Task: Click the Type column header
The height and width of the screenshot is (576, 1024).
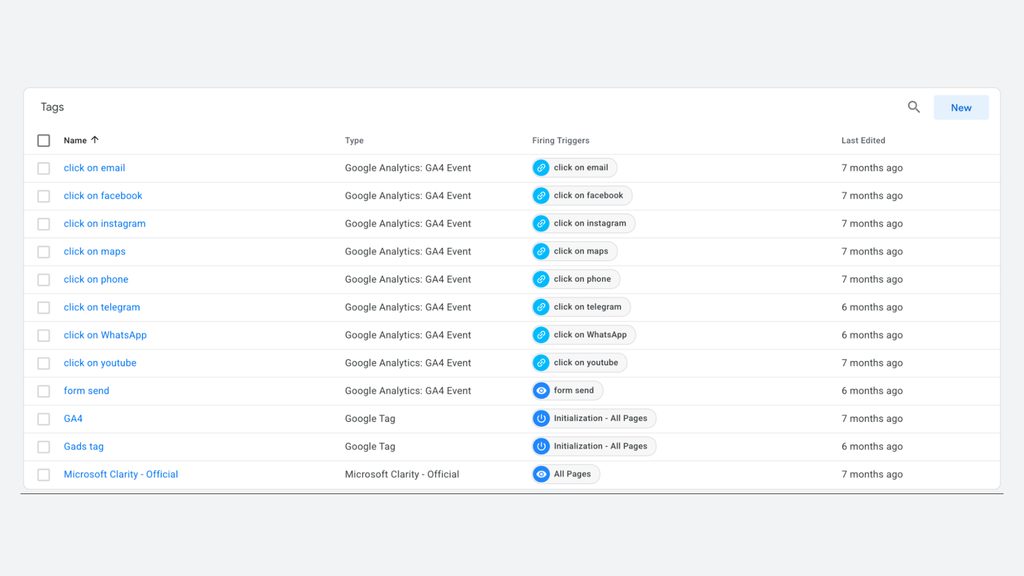Action: (354, 140)
